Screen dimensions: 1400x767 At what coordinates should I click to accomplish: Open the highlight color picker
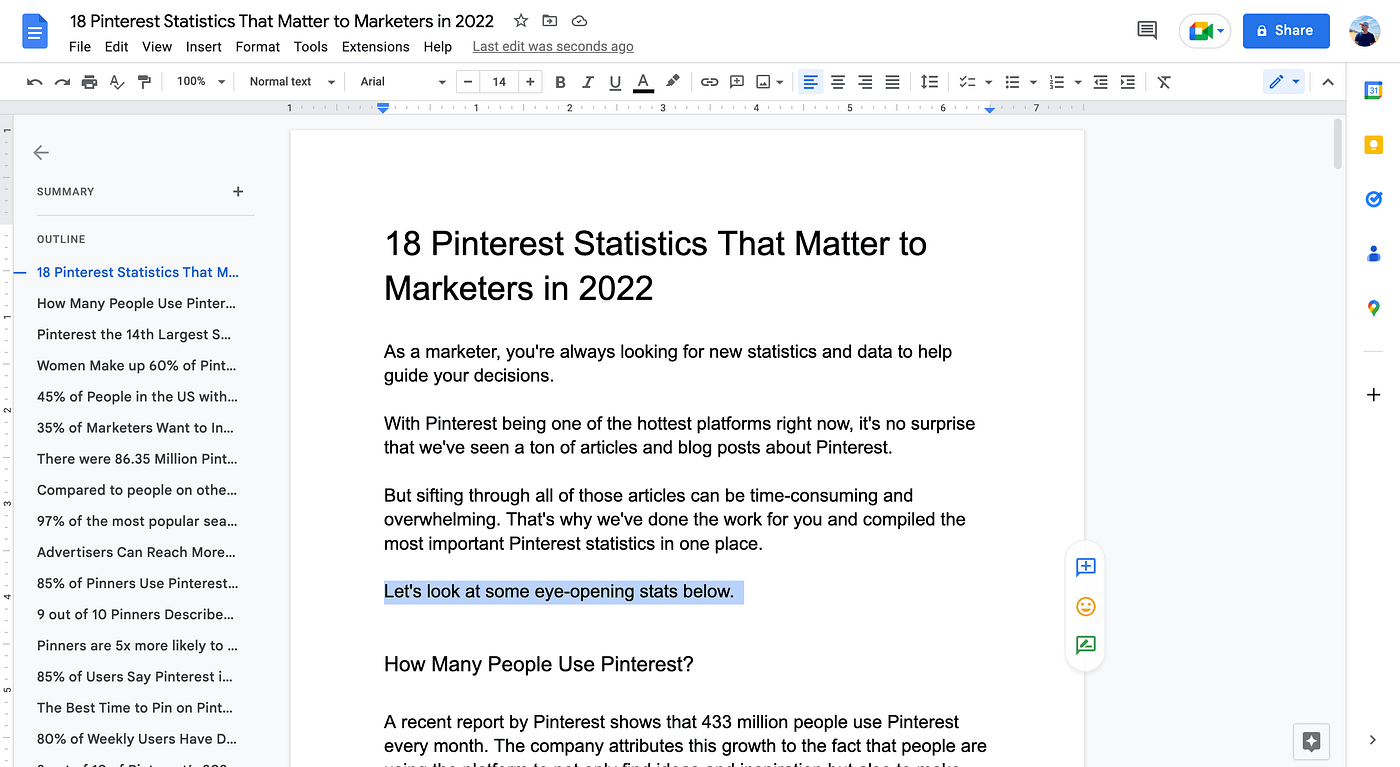(672, 82)
